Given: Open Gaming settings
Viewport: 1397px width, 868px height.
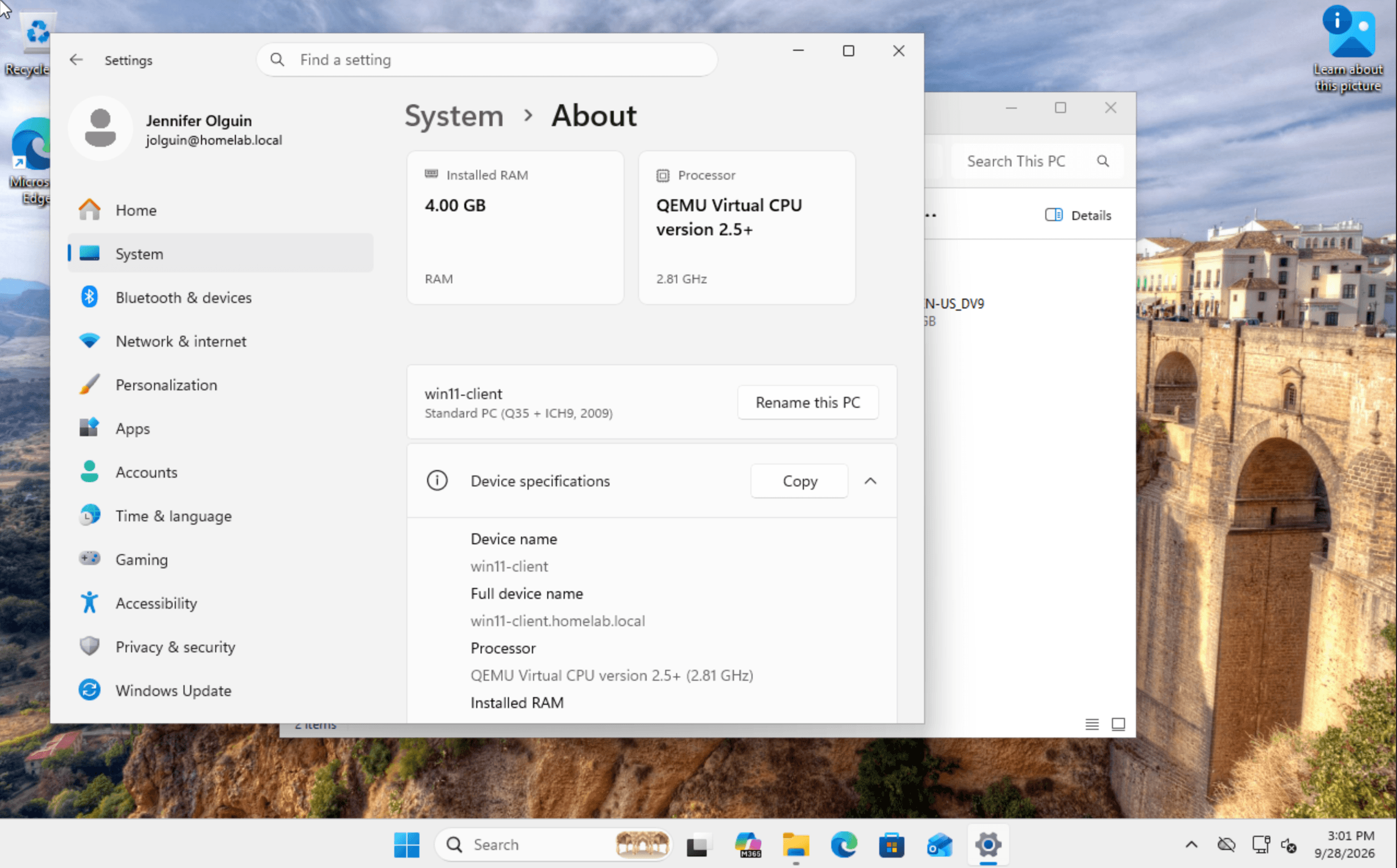Looking at the screenshot, I should click(x=221, y=559).
